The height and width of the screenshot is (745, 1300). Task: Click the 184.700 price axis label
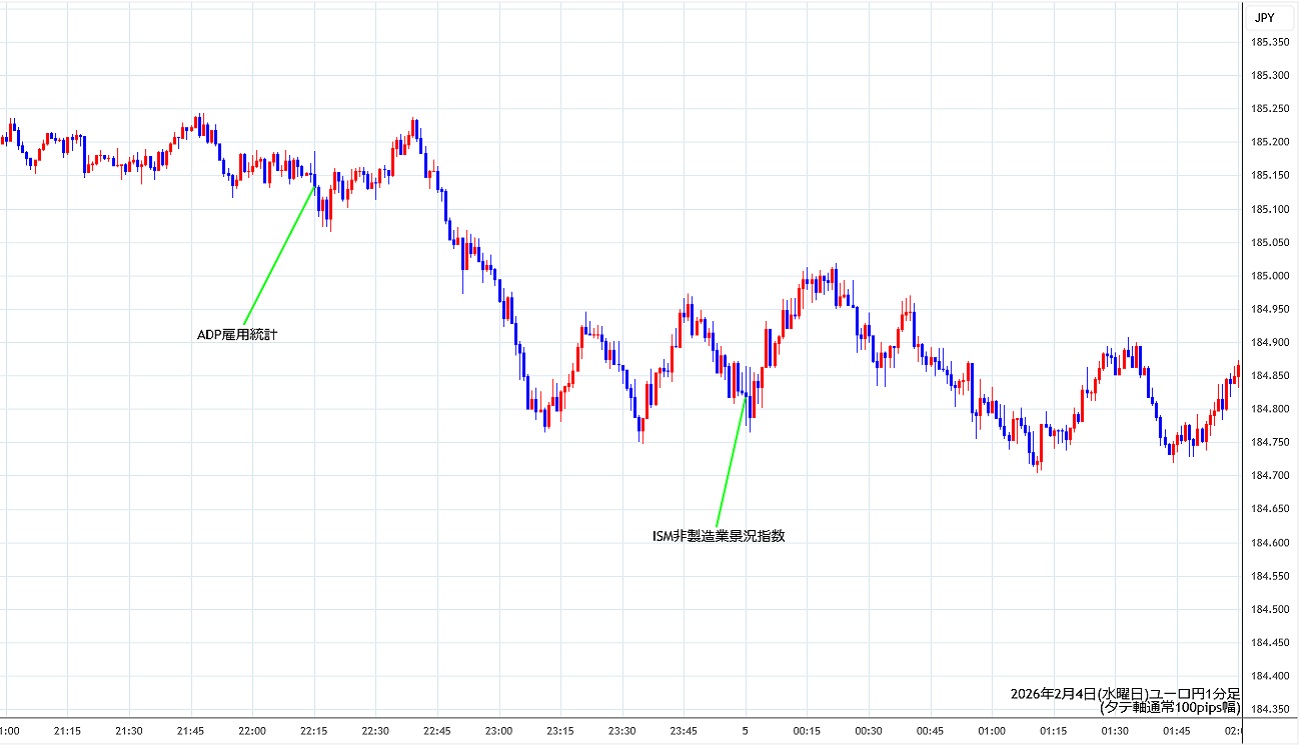[x=1268, y=476]
